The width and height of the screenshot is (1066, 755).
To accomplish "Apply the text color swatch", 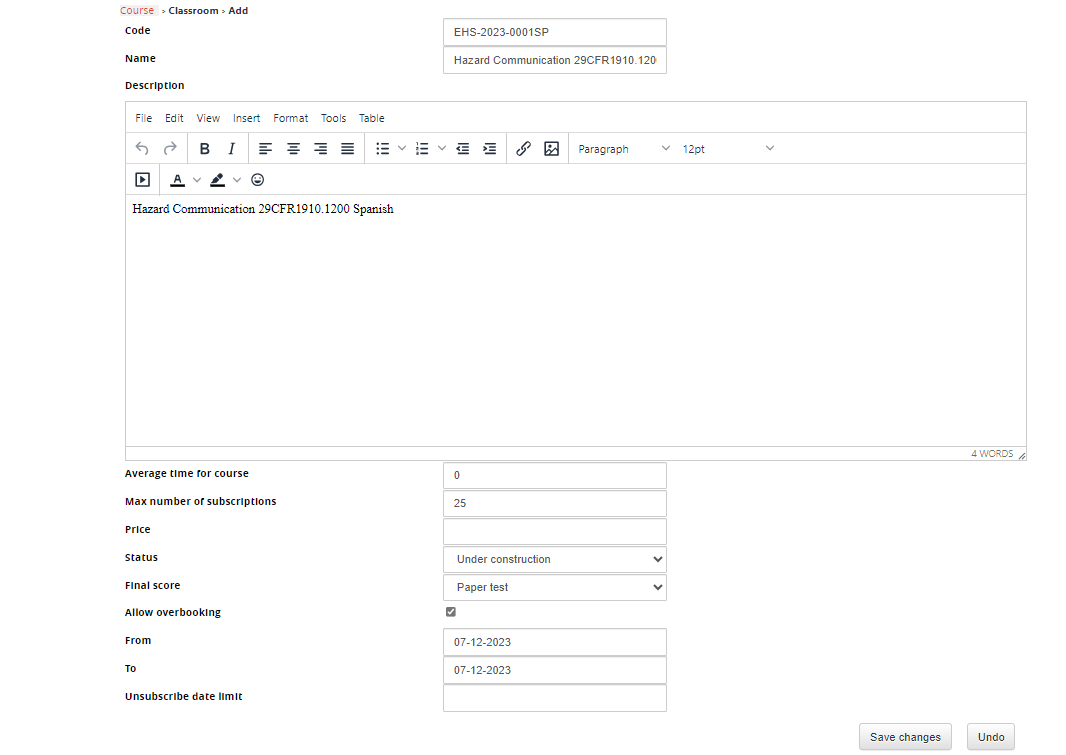I will (178, 180).
